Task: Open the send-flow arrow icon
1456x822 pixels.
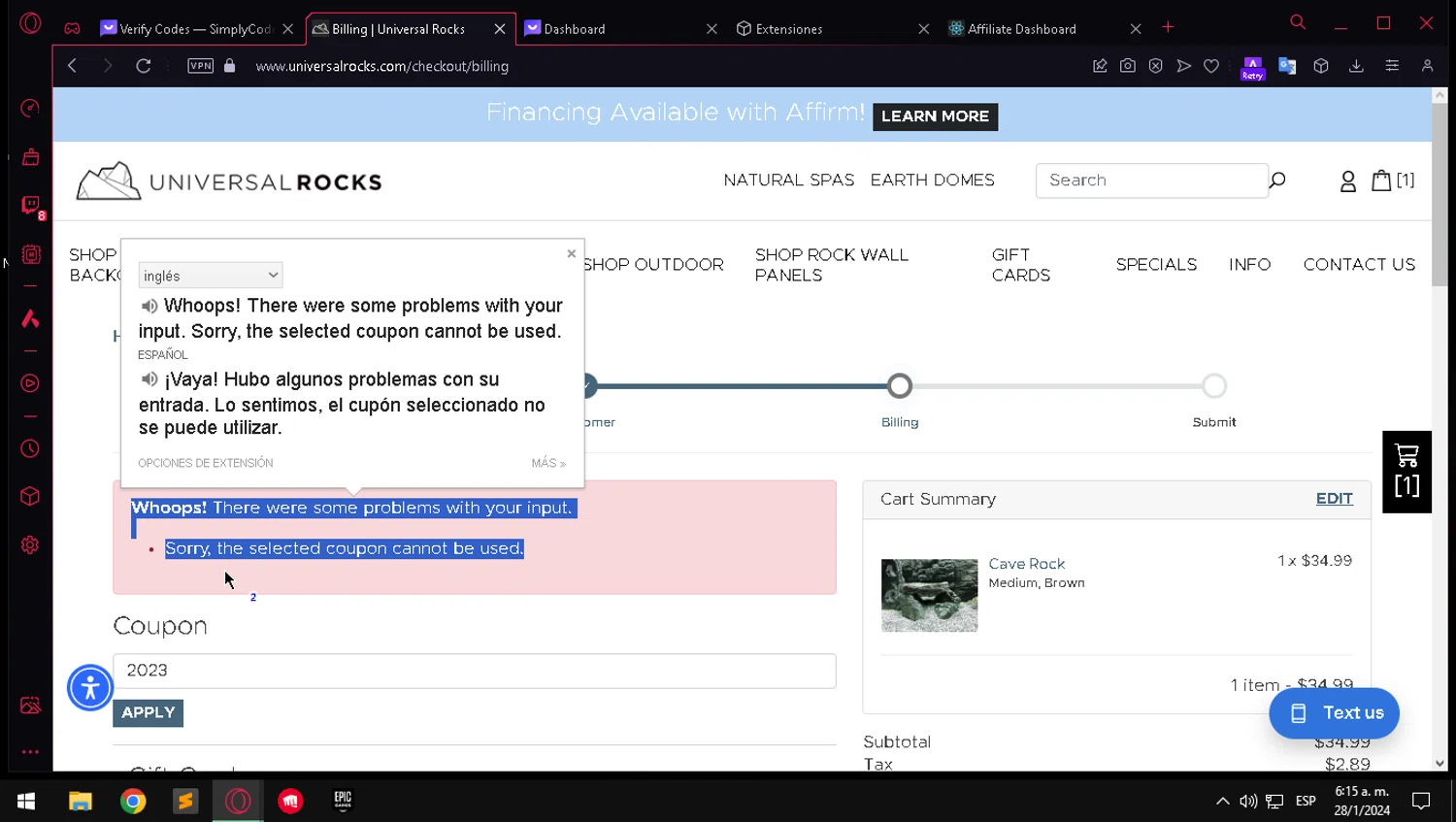Action: (x=1184, y=66)
